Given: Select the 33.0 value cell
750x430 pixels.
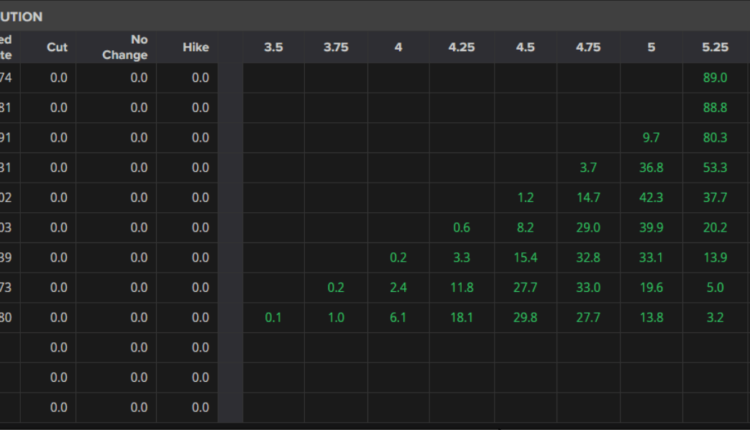Looking at the screenshot, I should tap(589, 288).
